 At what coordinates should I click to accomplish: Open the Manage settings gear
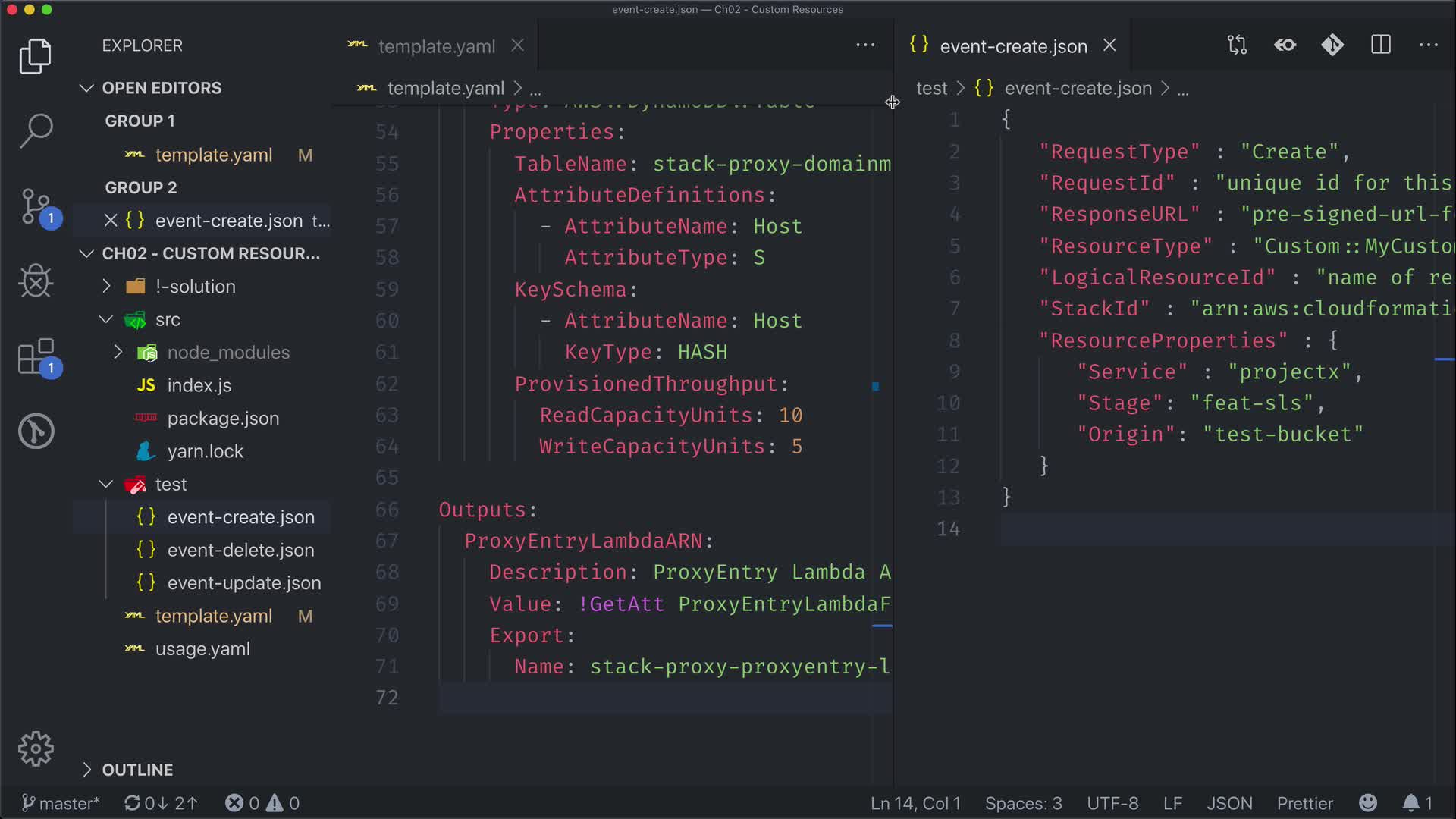coord(36,749)
